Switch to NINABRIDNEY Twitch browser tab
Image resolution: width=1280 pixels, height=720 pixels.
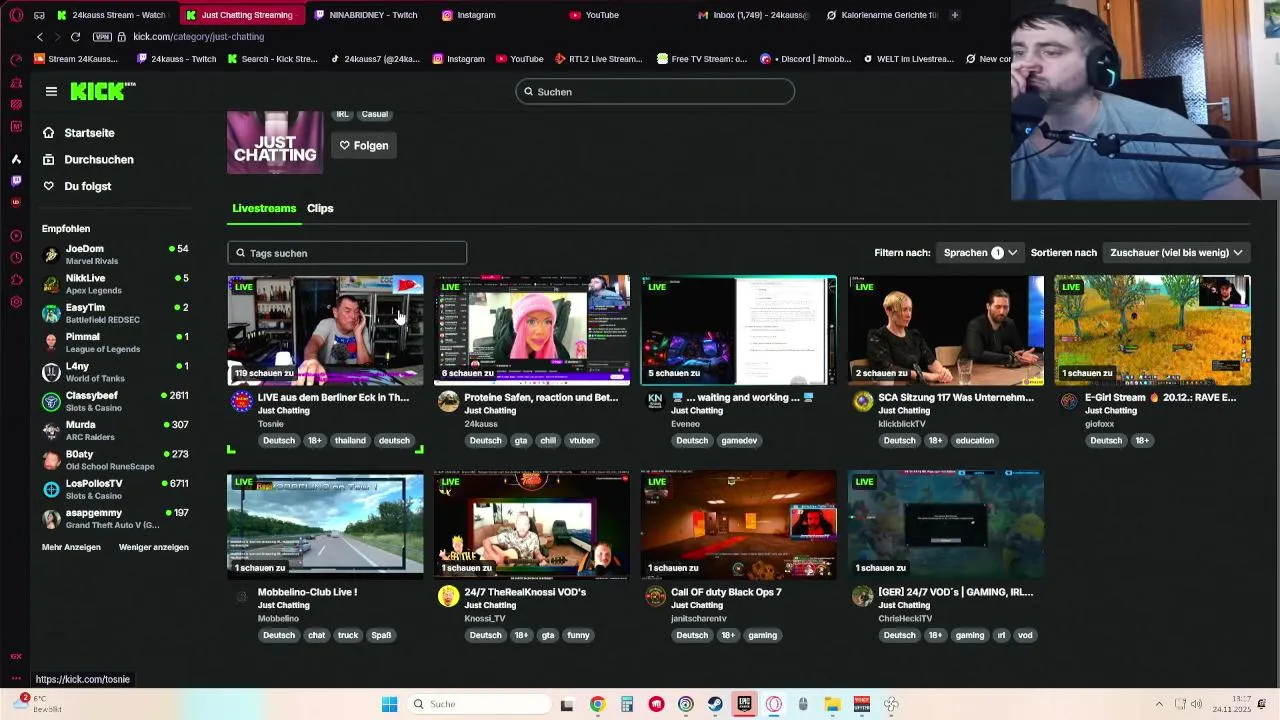click(x=368, y=15)
